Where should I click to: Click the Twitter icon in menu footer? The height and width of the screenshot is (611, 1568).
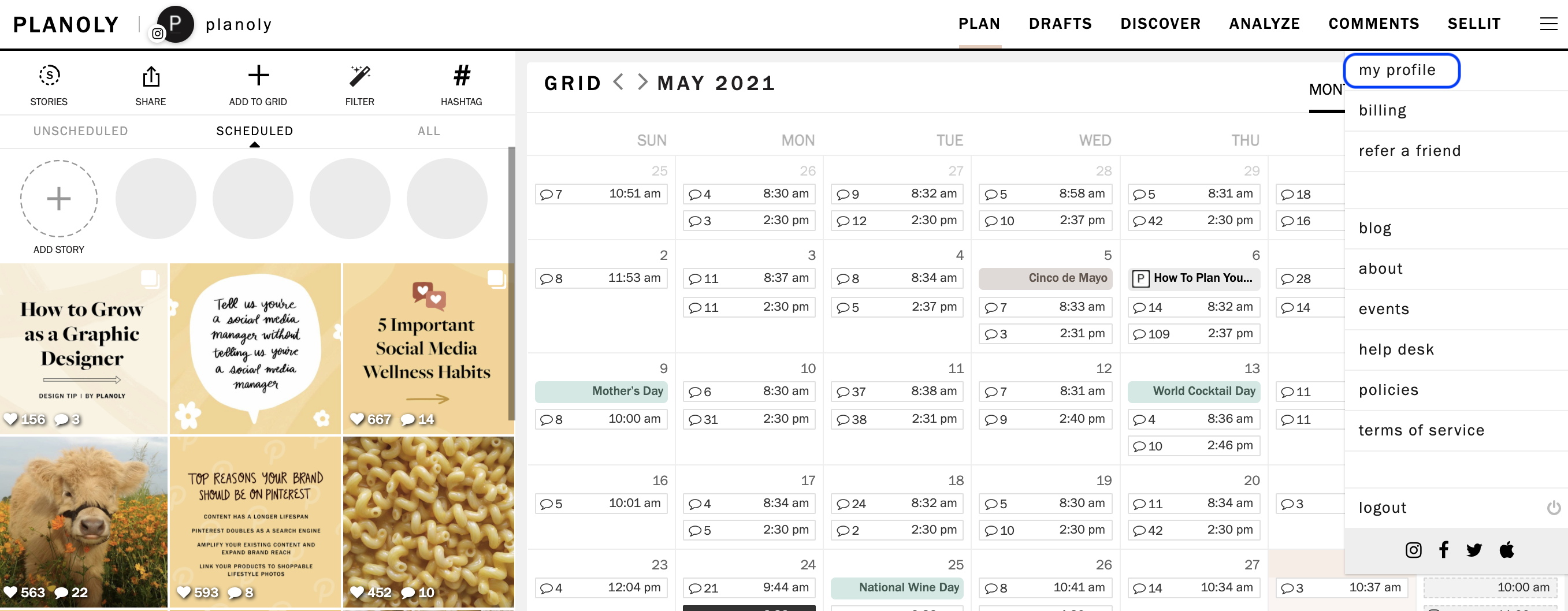point(1474,550)
